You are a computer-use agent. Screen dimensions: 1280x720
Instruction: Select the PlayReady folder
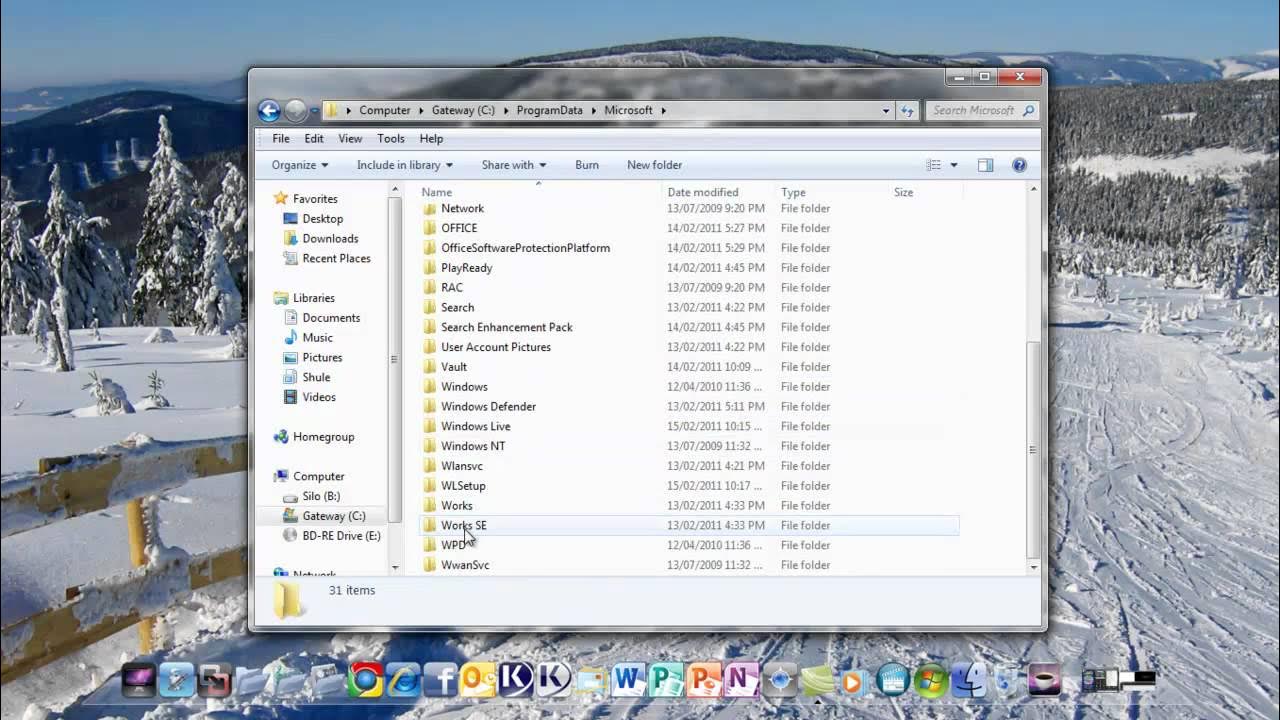coord(466,268)
